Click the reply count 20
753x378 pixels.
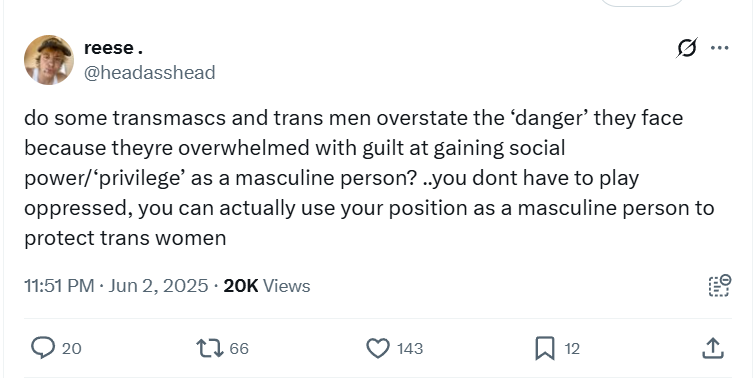click(72, 348)
